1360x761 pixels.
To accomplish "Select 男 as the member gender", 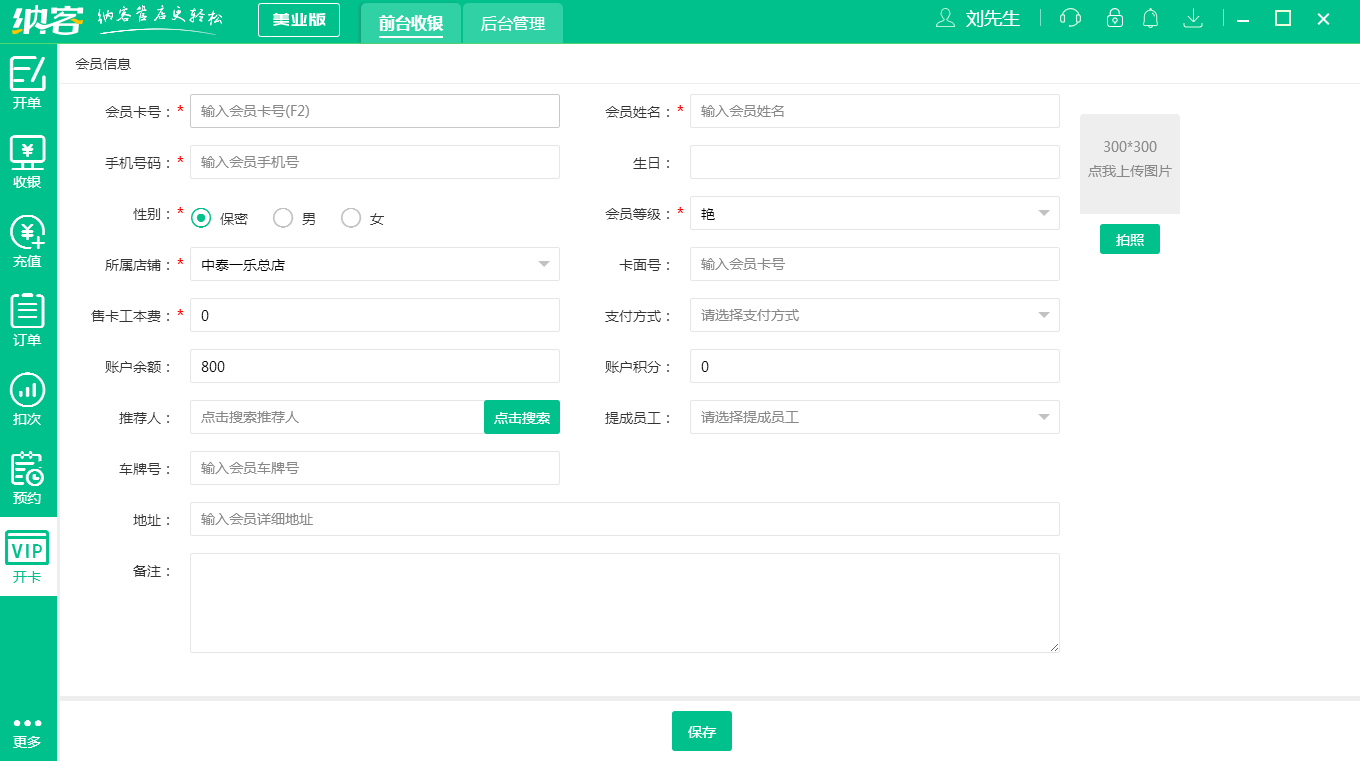I will (283, 217).
